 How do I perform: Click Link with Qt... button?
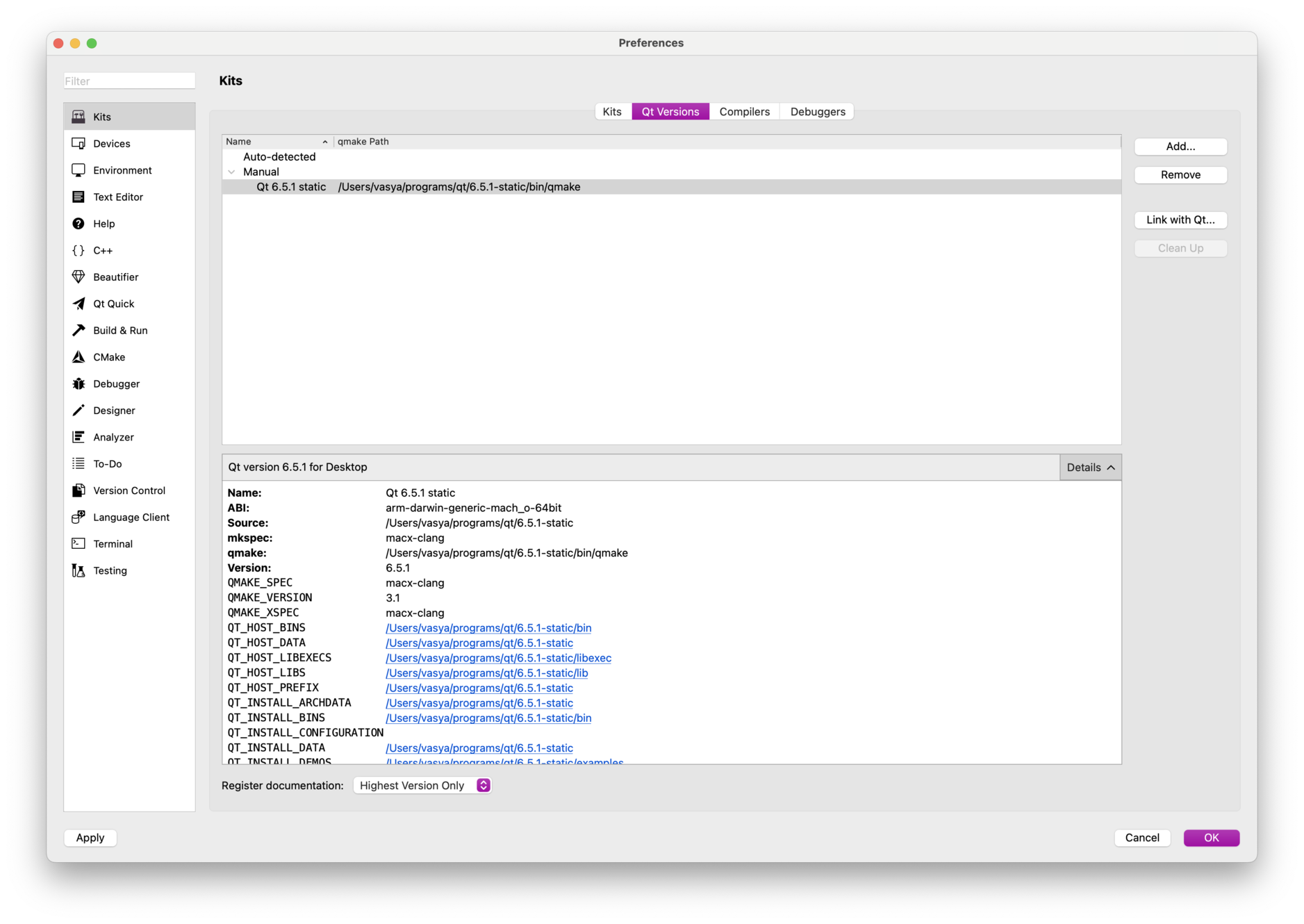[x=1180, y=220]
